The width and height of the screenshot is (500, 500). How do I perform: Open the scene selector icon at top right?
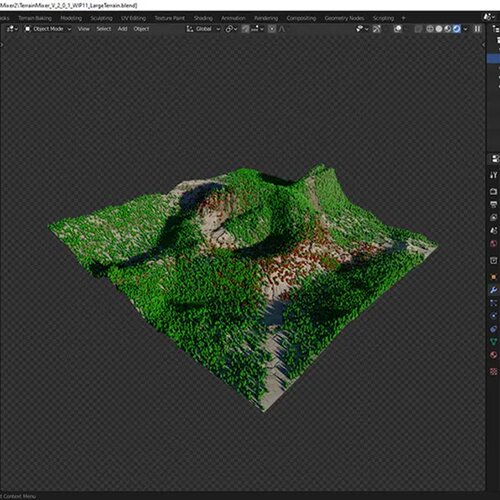pos(489,17)
